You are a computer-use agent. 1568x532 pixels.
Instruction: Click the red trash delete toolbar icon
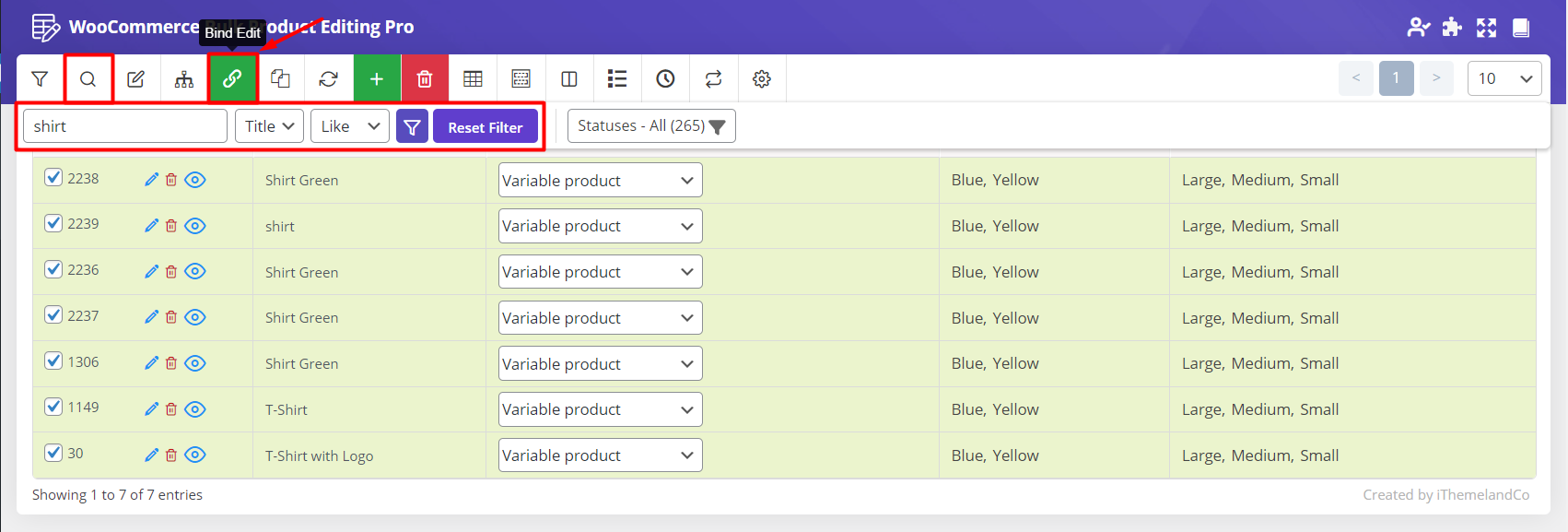425,79
